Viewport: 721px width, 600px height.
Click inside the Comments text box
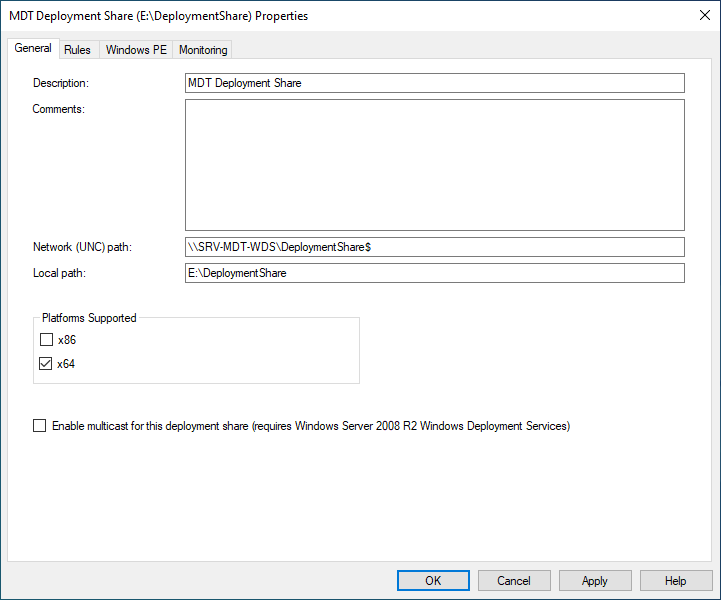pos(435,165)
